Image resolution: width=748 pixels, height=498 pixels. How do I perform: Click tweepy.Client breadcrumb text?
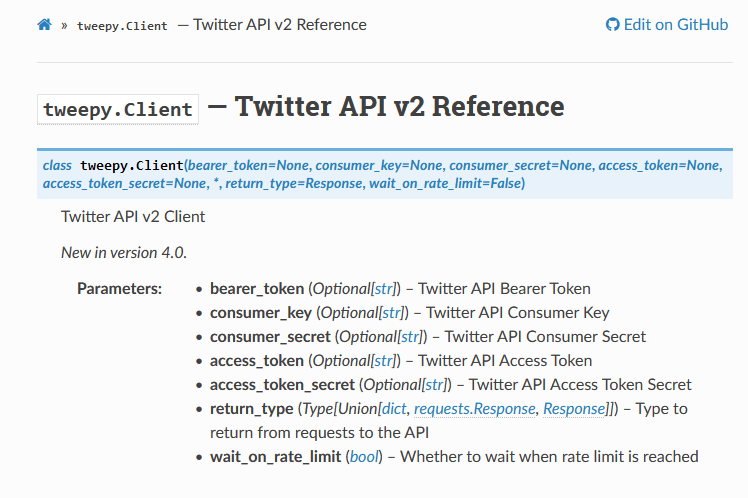point(122,26)
